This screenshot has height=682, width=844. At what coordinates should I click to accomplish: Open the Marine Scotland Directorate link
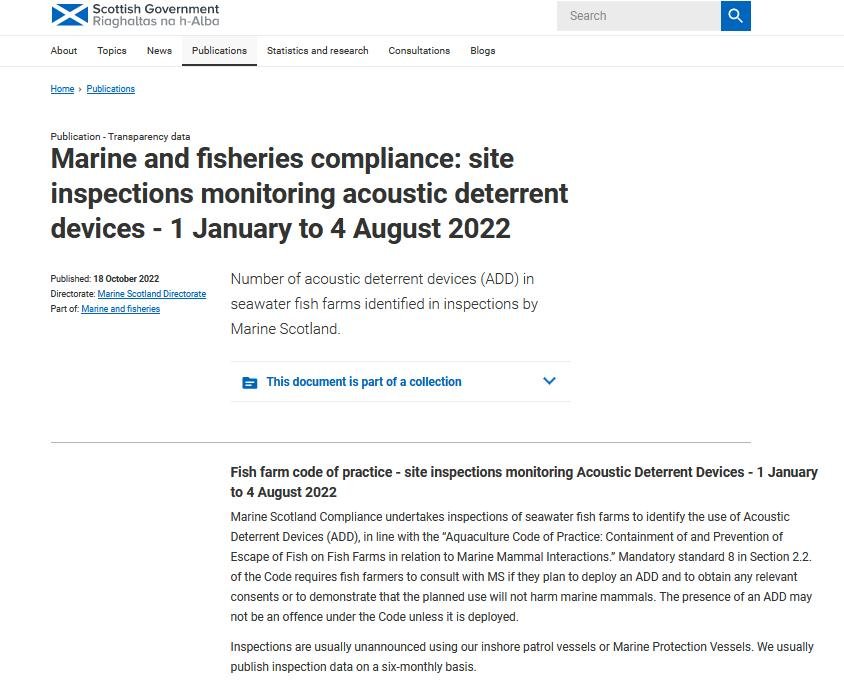click(x=151, y=294)
